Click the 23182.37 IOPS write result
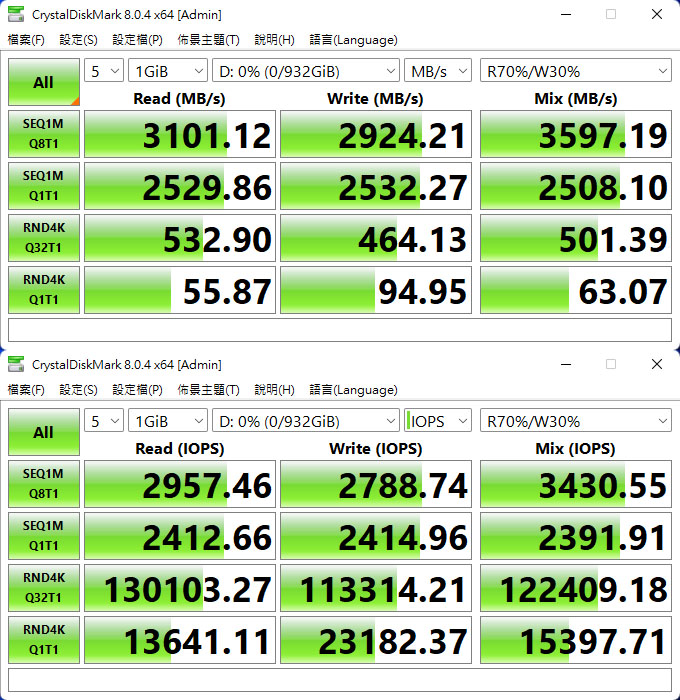The image size is (680, 700). pos(376,640)
